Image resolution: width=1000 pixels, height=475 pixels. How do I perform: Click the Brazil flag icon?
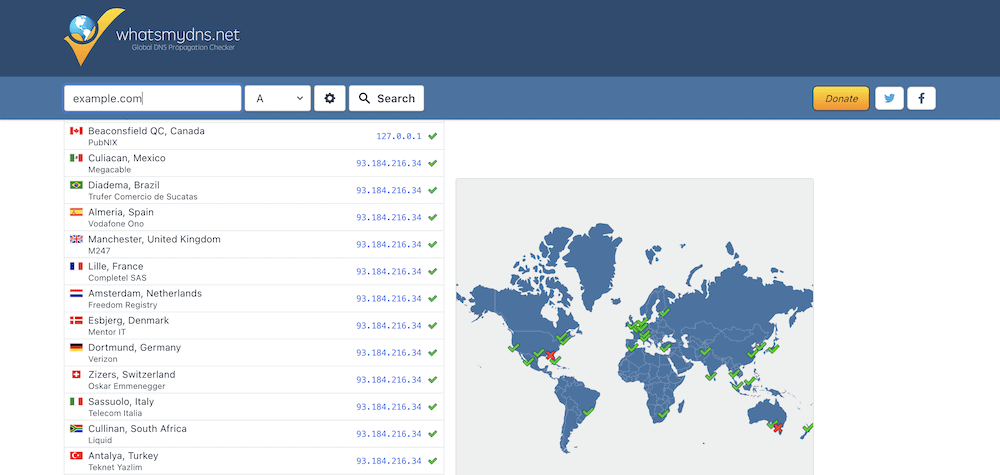pos(77,185)
